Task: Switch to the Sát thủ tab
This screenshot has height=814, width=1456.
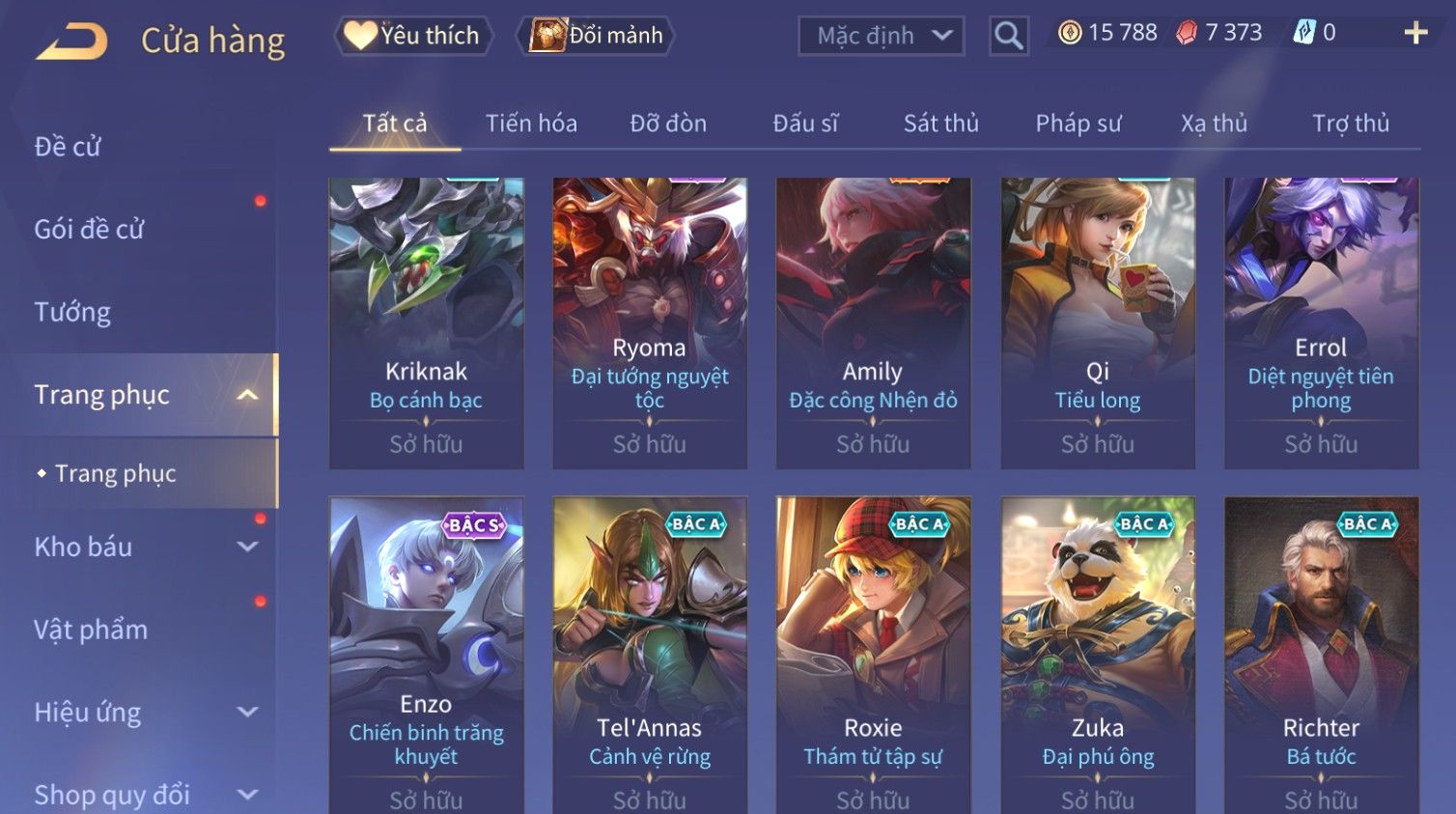Action: click(941, 124)
